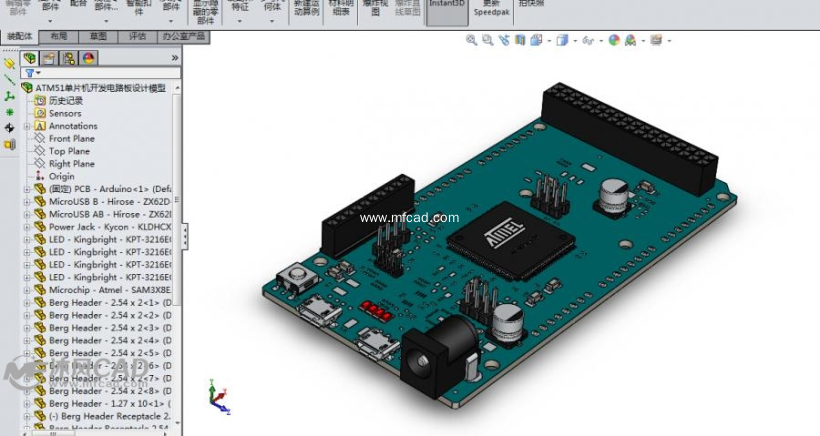Click the 材料明细表 button
This screenshot has width=820, height=436.
[x=341, y=8]
